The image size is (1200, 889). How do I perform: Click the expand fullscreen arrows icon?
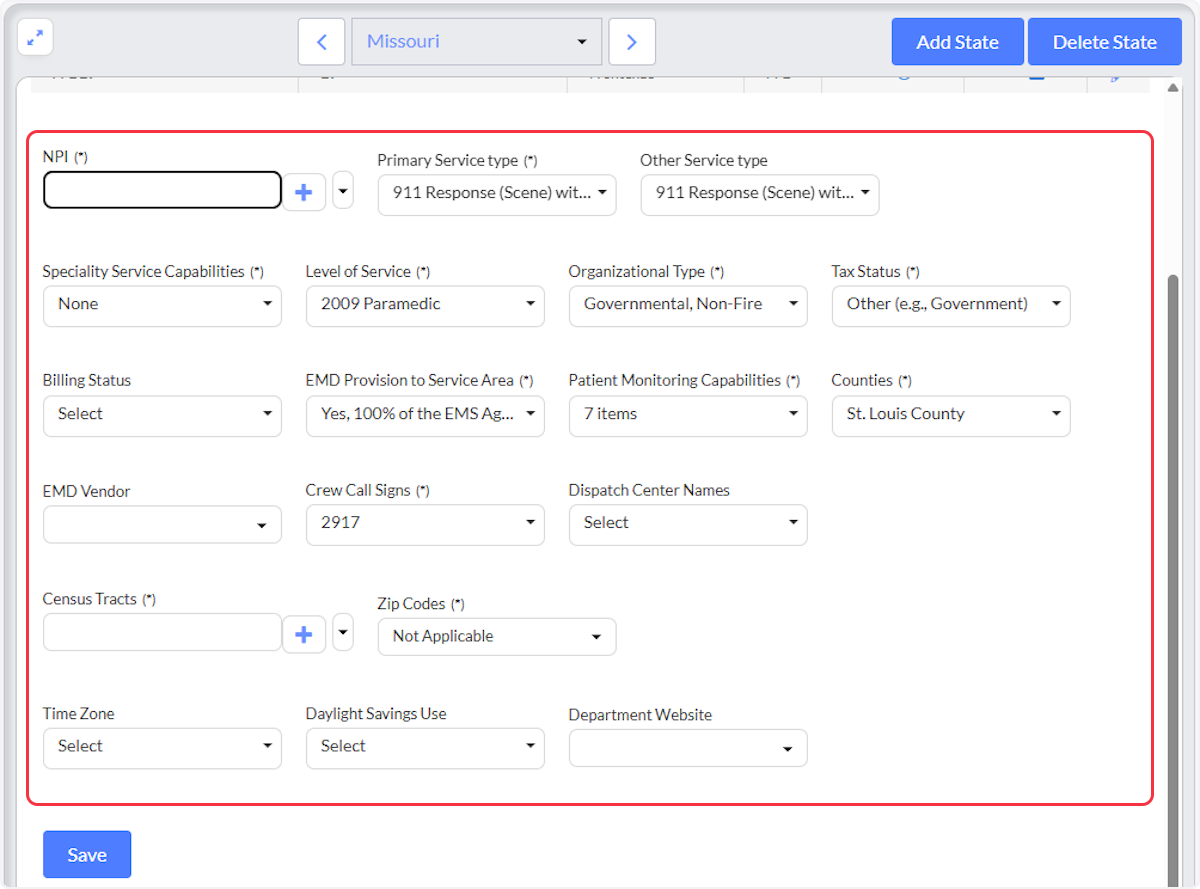35,38
